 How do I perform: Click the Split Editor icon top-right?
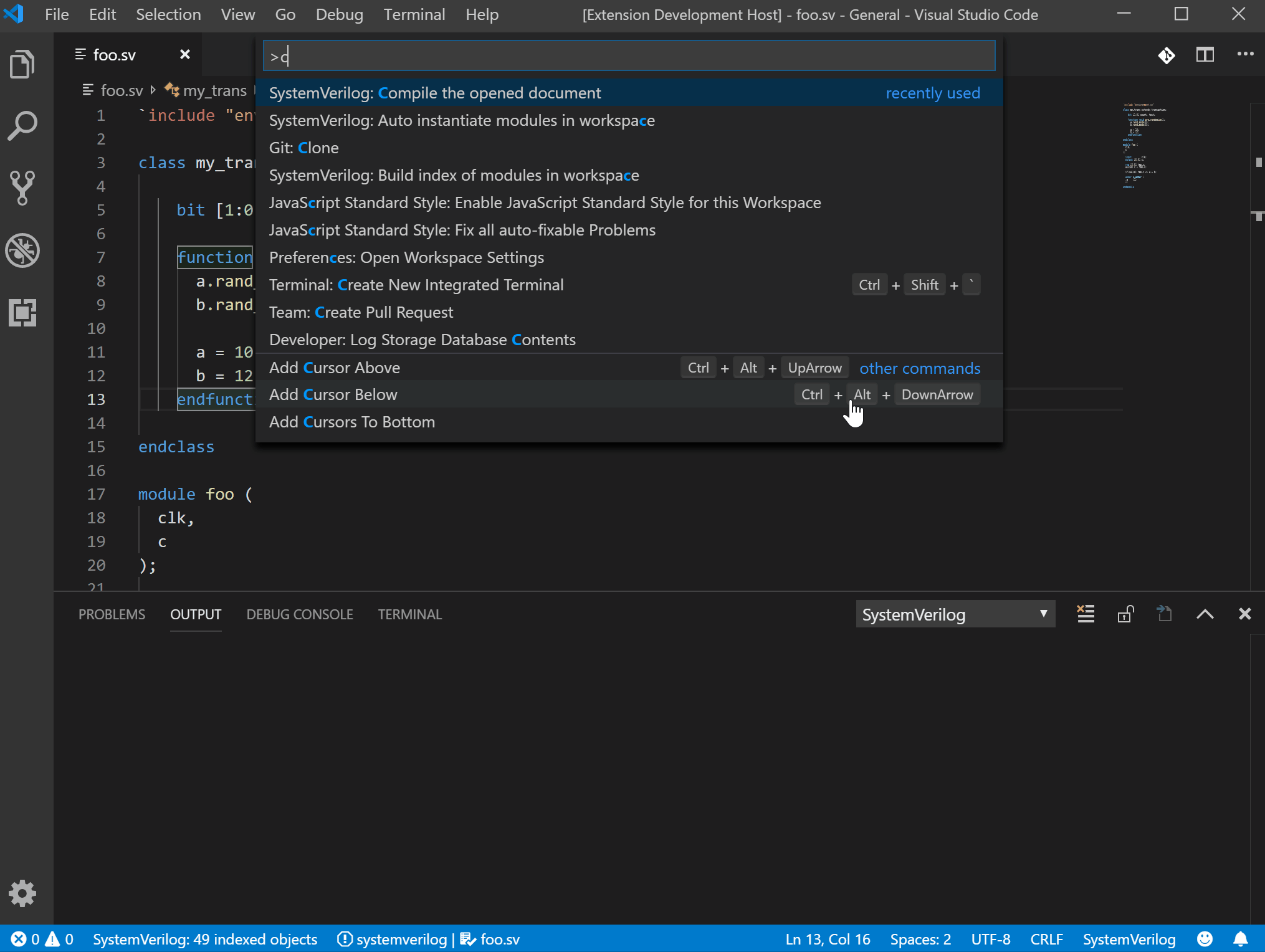tap(1205, 55)
